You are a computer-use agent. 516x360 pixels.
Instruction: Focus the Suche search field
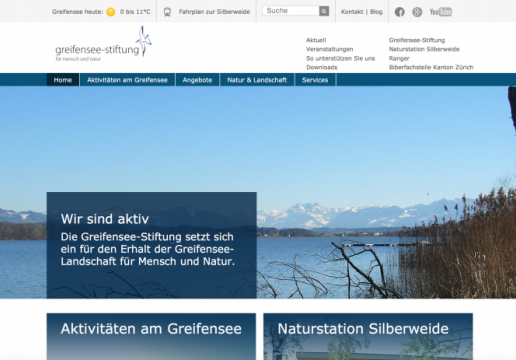pyautogui.click(x=290, y=11)
